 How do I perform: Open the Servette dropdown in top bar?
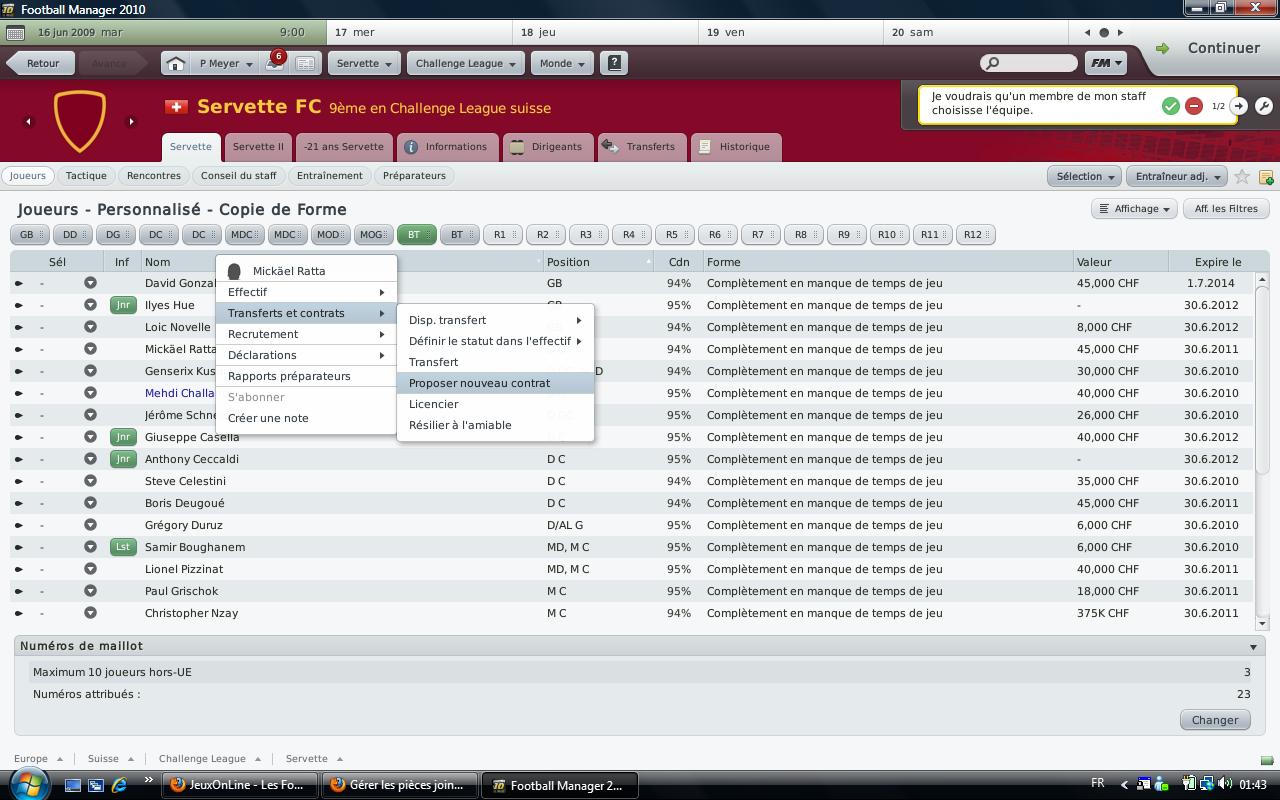click(x=364, y=63)
